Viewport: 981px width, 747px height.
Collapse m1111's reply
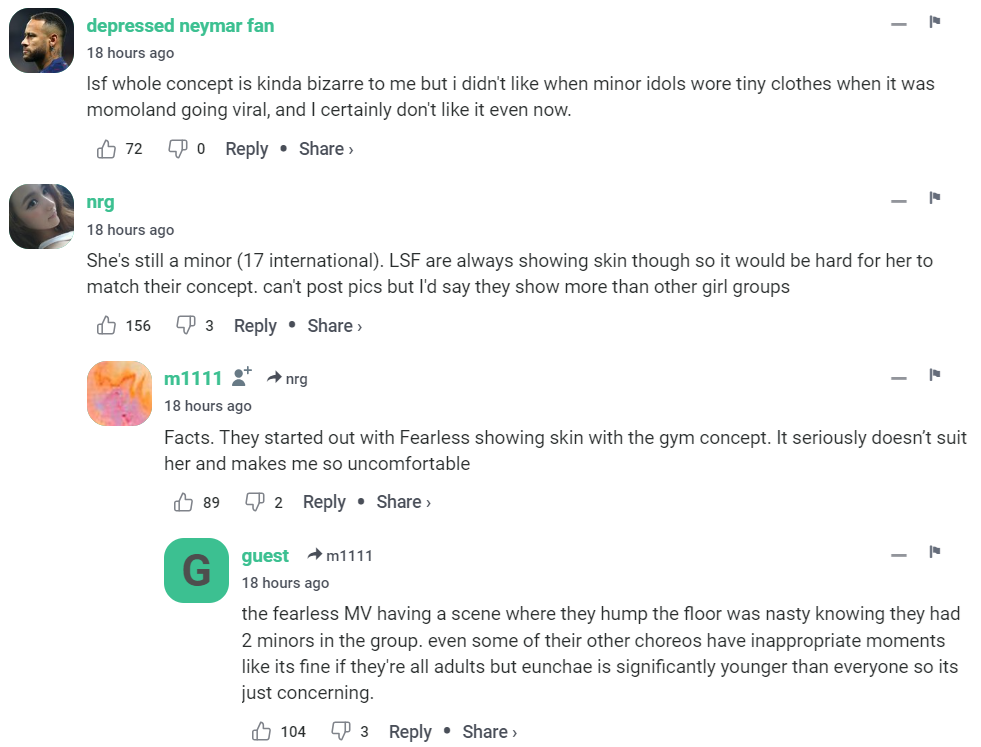pos(899,377)
